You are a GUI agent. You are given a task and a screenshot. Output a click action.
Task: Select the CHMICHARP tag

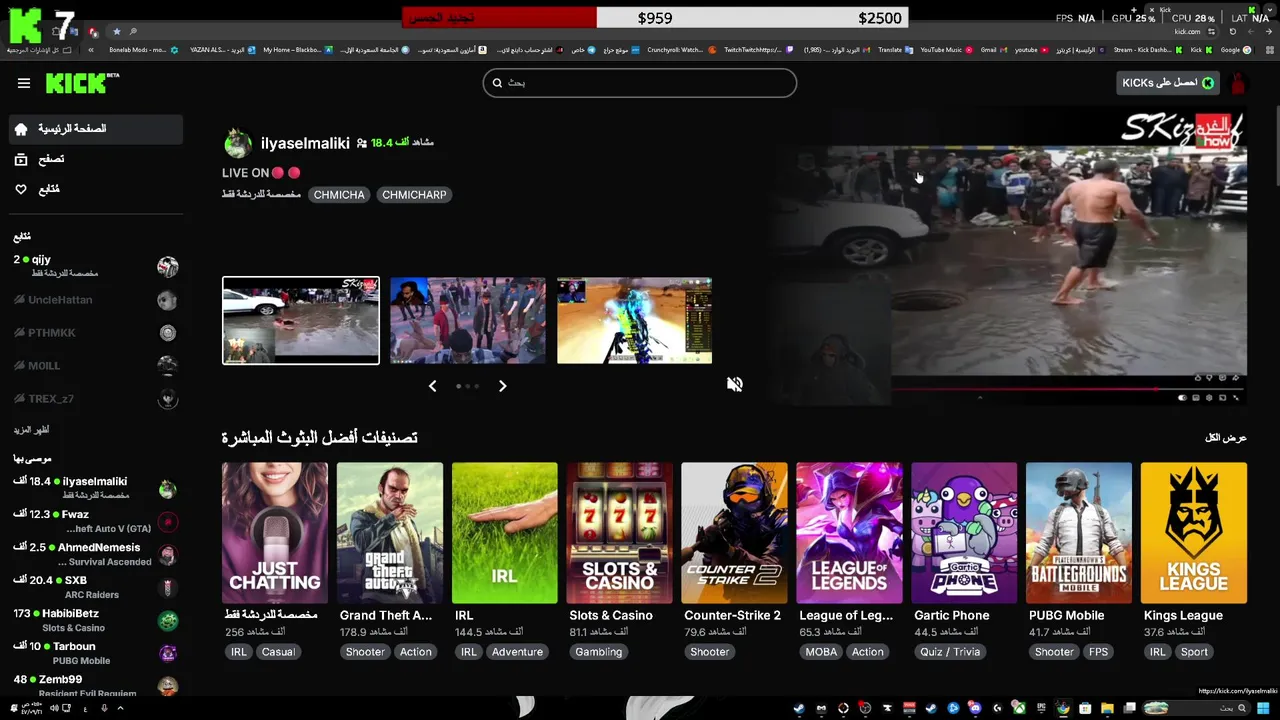tap(414, 195)
